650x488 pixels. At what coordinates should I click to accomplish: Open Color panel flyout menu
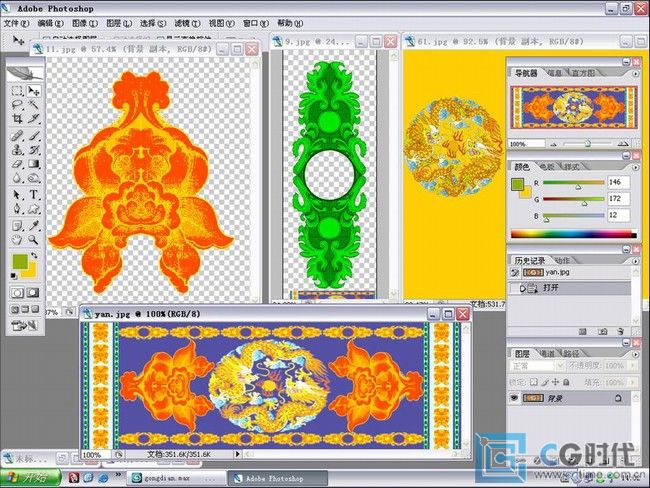coord(635,167)
